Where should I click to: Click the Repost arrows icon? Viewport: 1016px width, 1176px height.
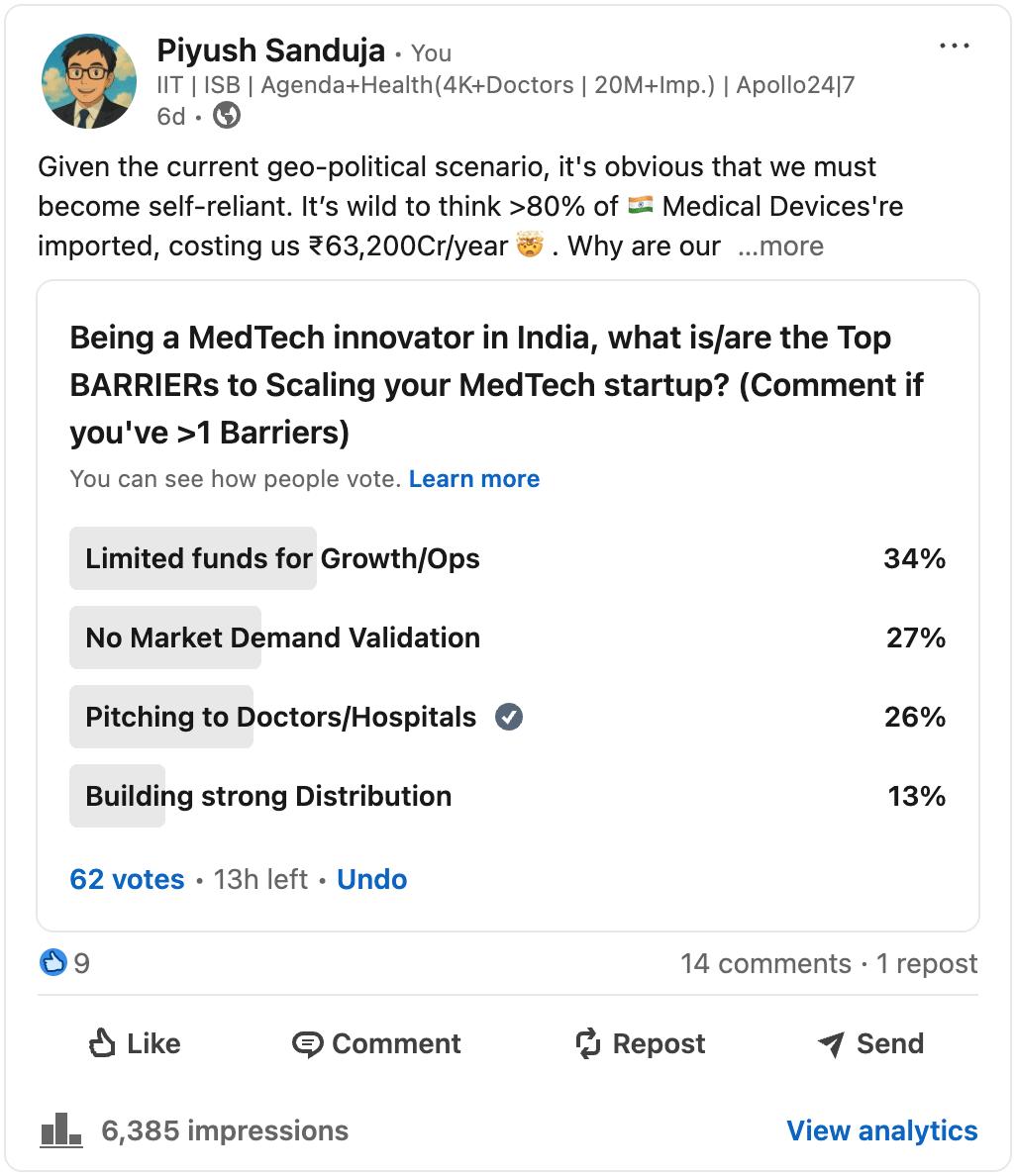588,1043
